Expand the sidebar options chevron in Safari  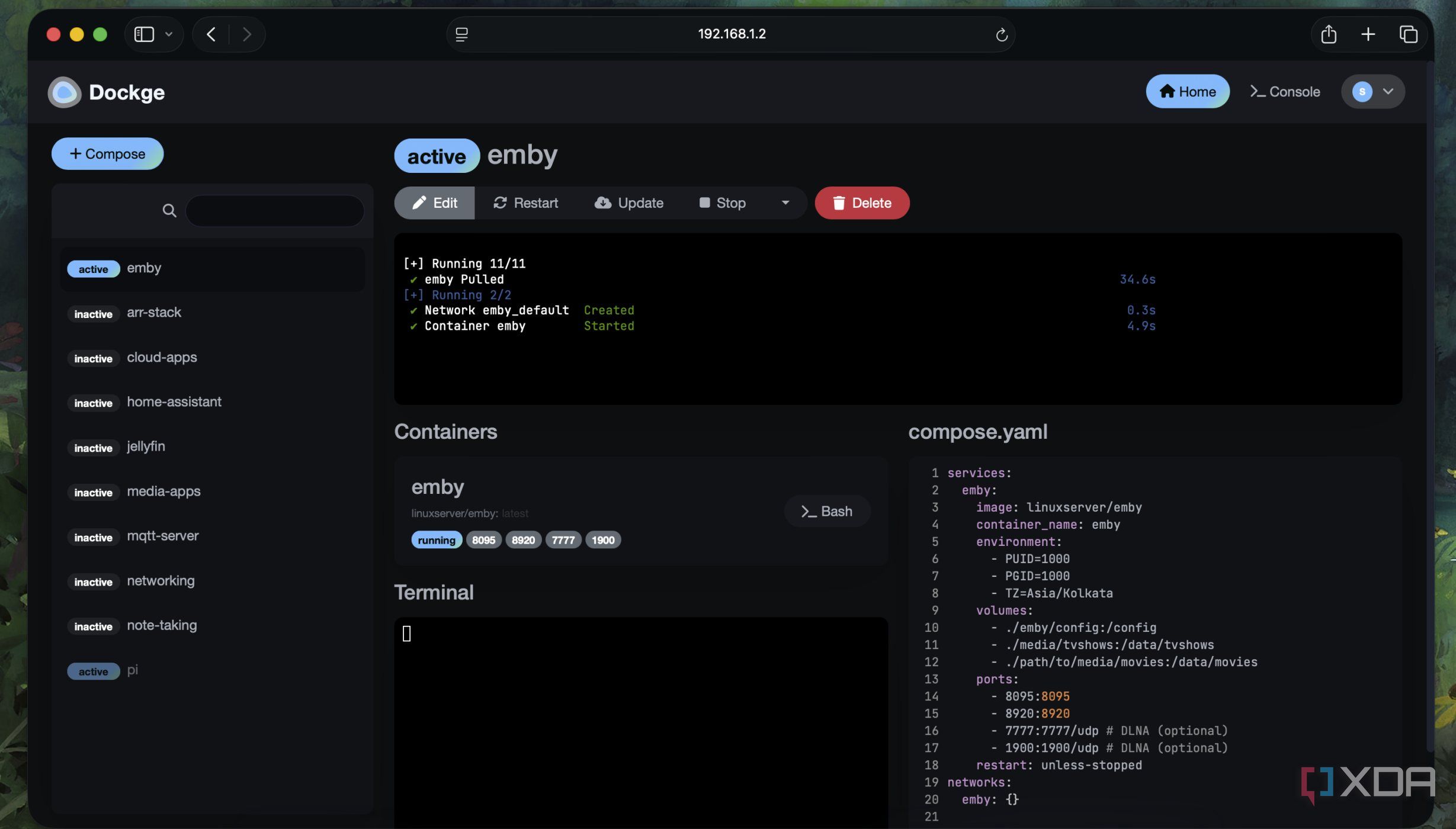pyautogui.click(x=169, y=34)
